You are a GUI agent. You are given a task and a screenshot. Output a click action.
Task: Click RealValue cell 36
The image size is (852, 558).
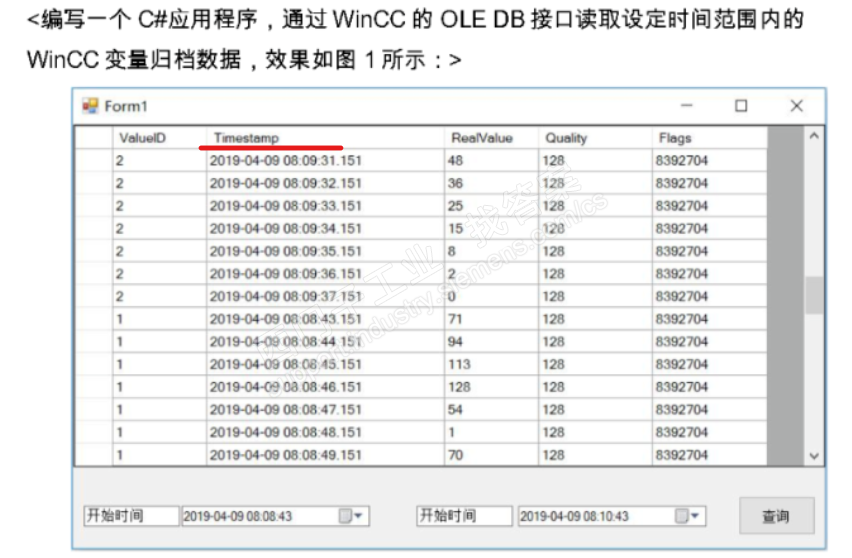click(491, 184)
